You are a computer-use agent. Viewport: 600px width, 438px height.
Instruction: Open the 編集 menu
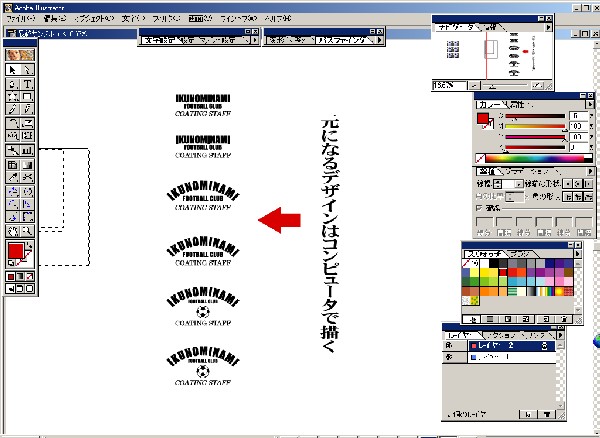54,18
